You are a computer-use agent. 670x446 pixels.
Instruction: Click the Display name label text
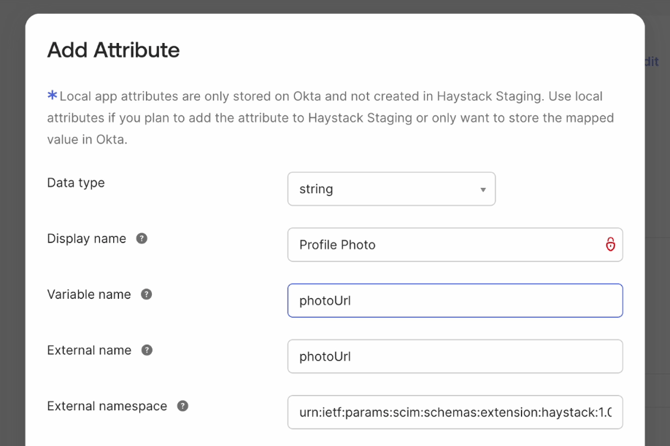click(87, 239)
